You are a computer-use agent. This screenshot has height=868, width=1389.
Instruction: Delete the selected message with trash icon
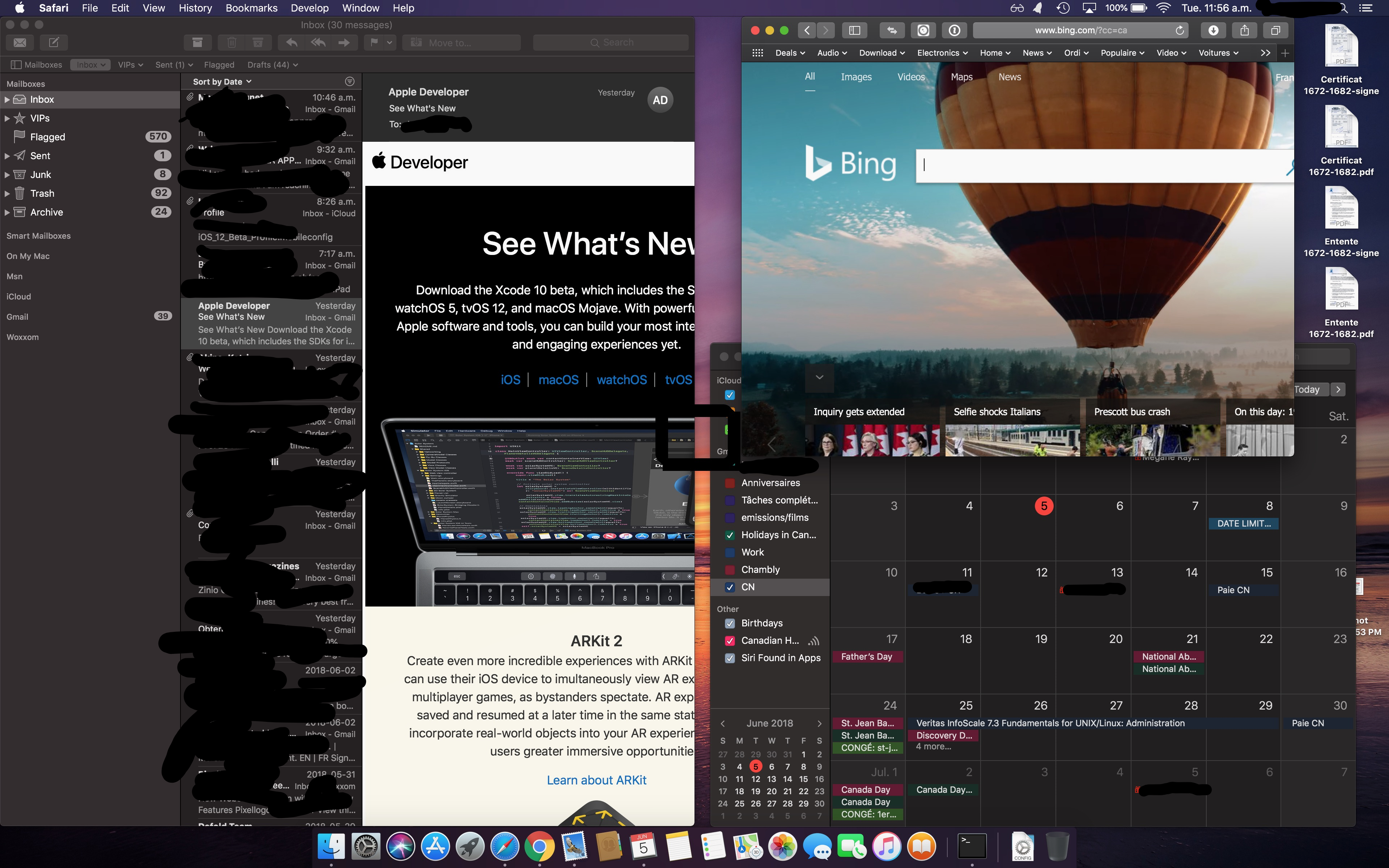coord(232,42)
